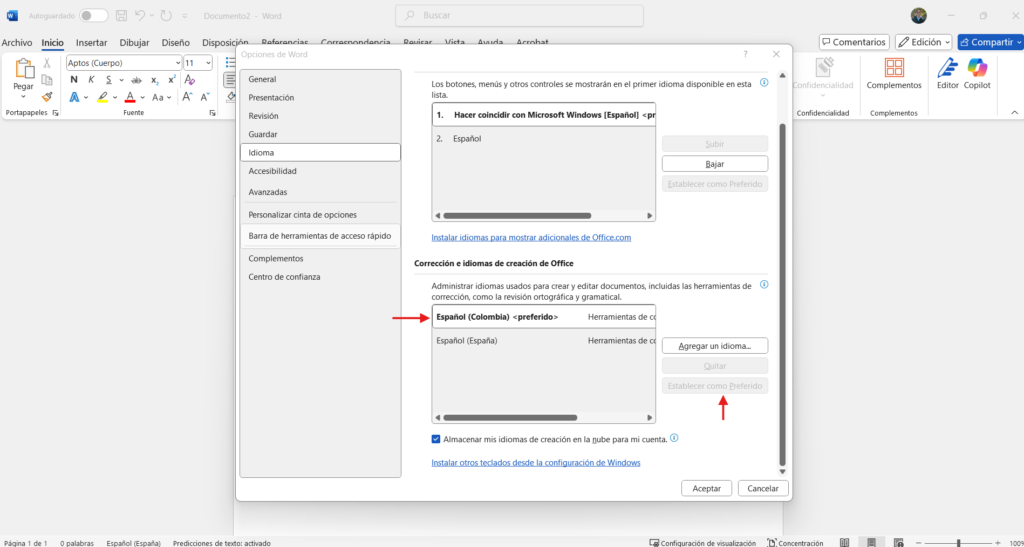Screen dimensions: 1024x547
Task: Select Avanzadas in the options sidebar
Action: [x=268, y=192]
